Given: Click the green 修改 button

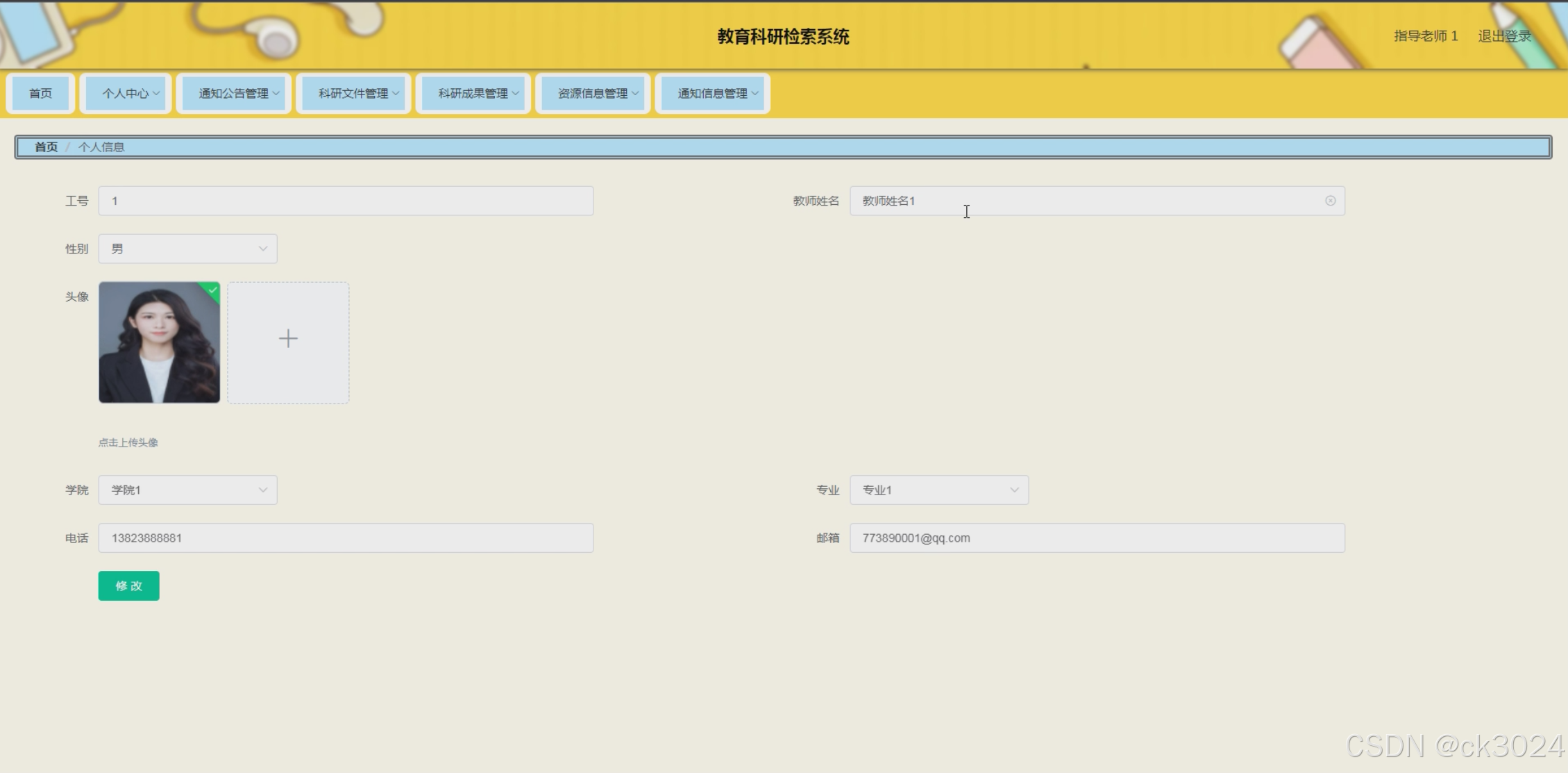Looking at the screenshot, I should 128,586.
